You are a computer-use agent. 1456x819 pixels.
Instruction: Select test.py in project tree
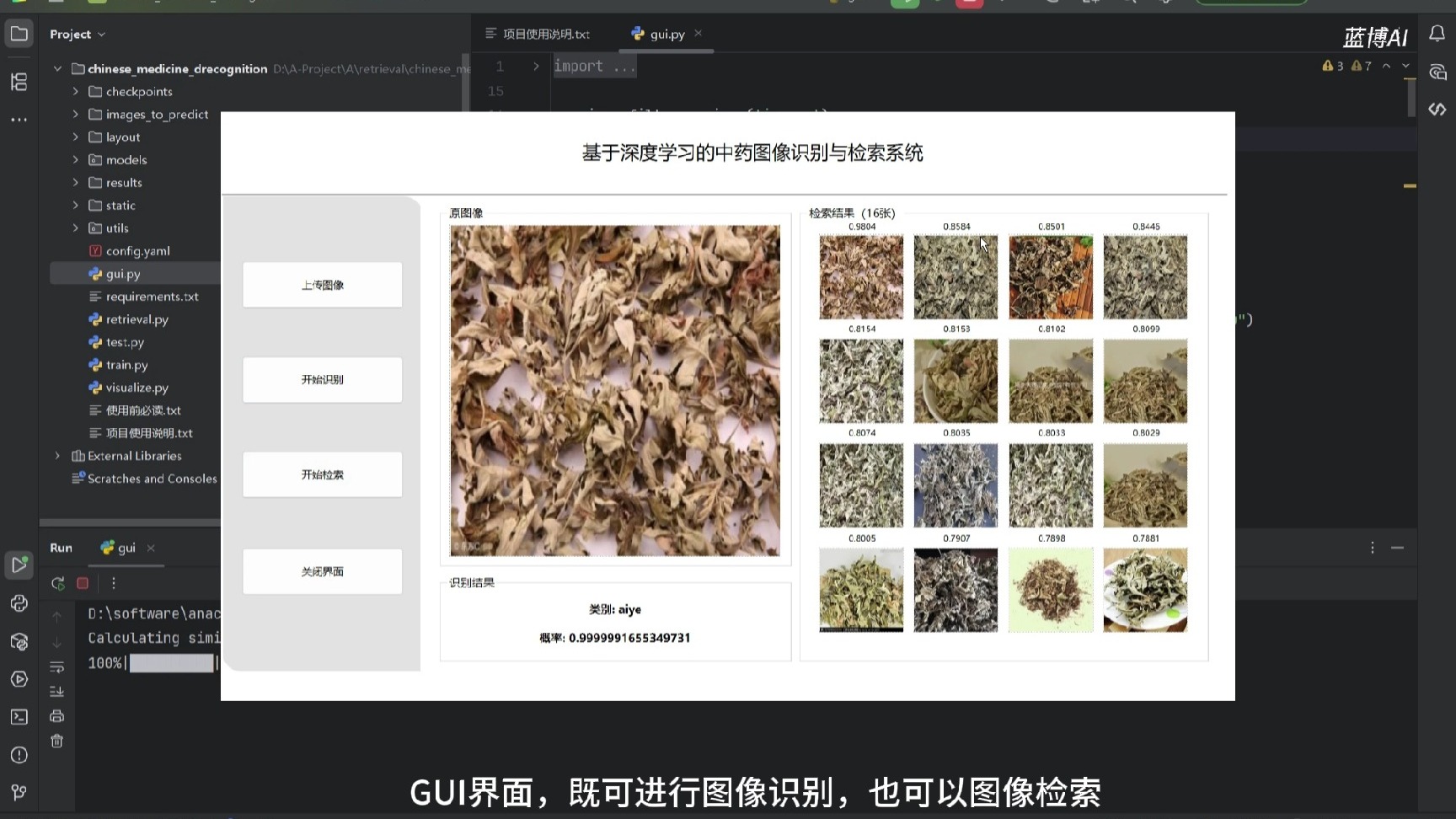pyautogui.click(x=116, y=342)
